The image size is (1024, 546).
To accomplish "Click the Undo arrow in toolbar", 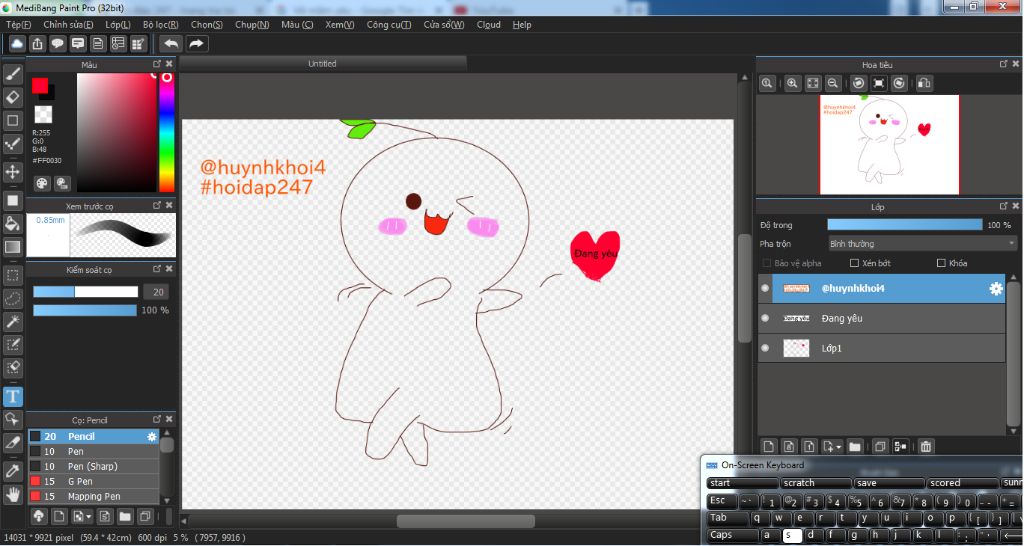I will [x=171, y=44].
